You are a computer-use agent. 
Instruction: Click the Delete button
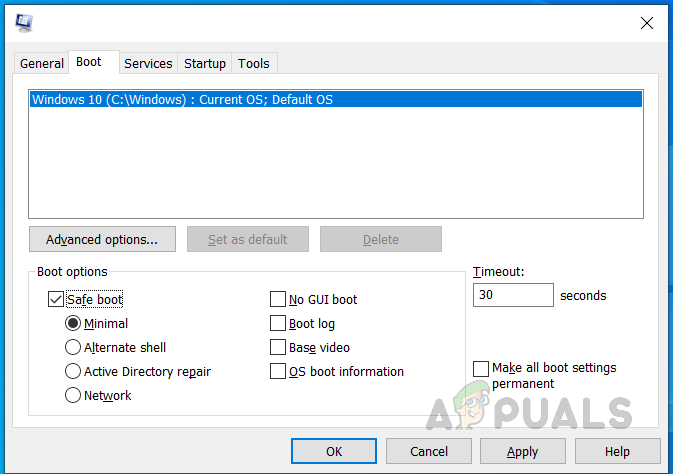click(x=381, y=239)
